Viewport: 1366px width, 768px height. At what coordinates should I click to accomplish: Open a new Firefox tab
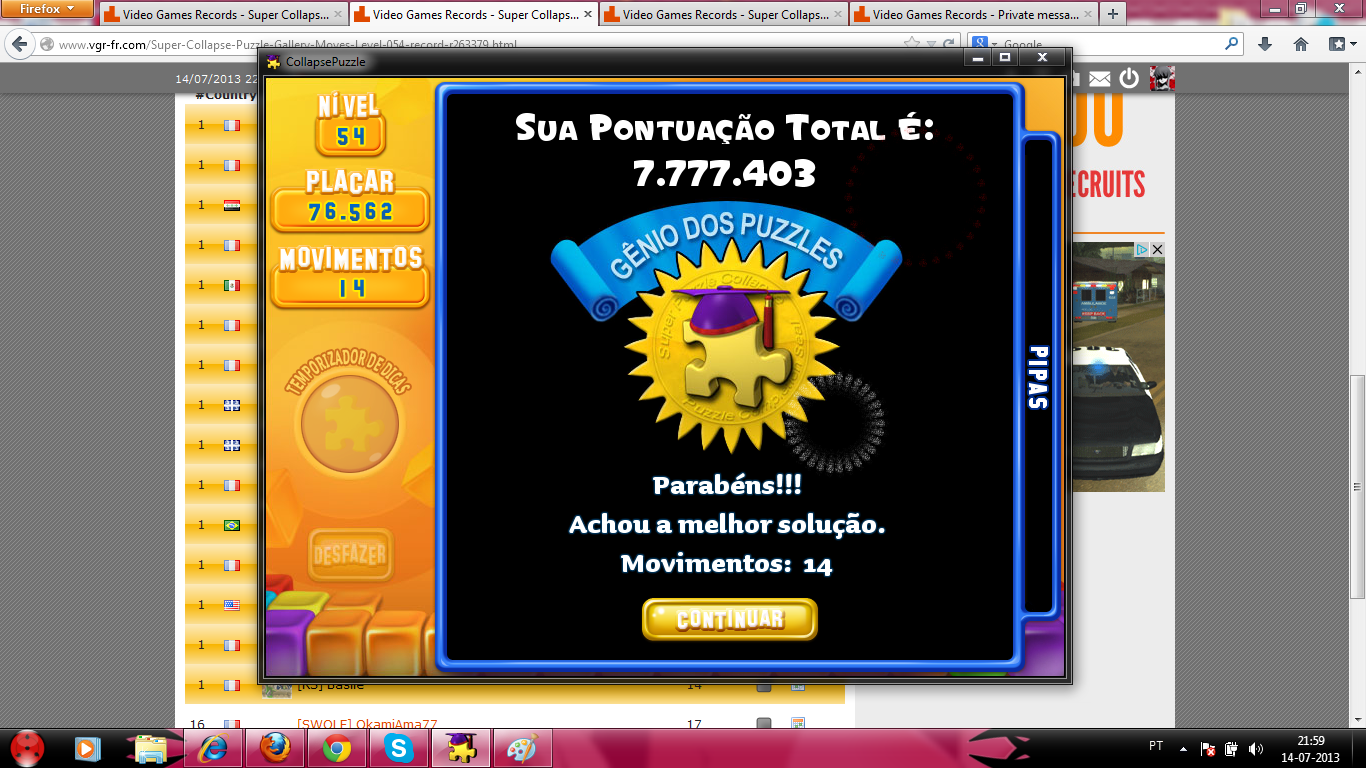(1112, 15)
